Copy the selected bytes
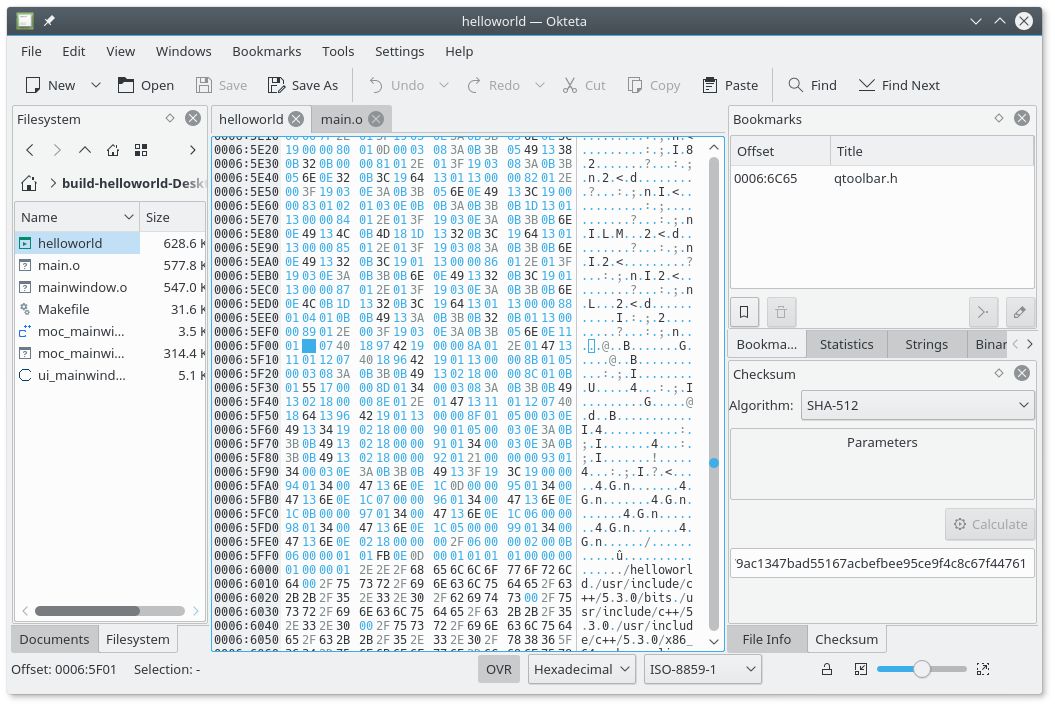The image size is (1055, 707). pos(653,85)
